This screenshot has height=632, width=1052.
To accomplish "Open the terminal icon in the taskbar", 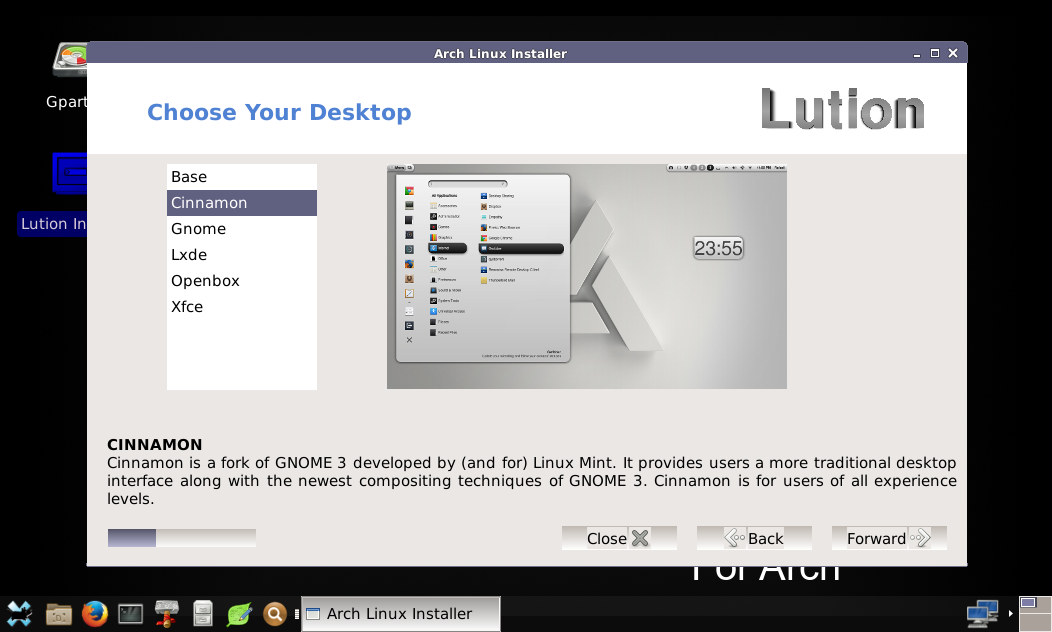I will click(x=130, y=613).
